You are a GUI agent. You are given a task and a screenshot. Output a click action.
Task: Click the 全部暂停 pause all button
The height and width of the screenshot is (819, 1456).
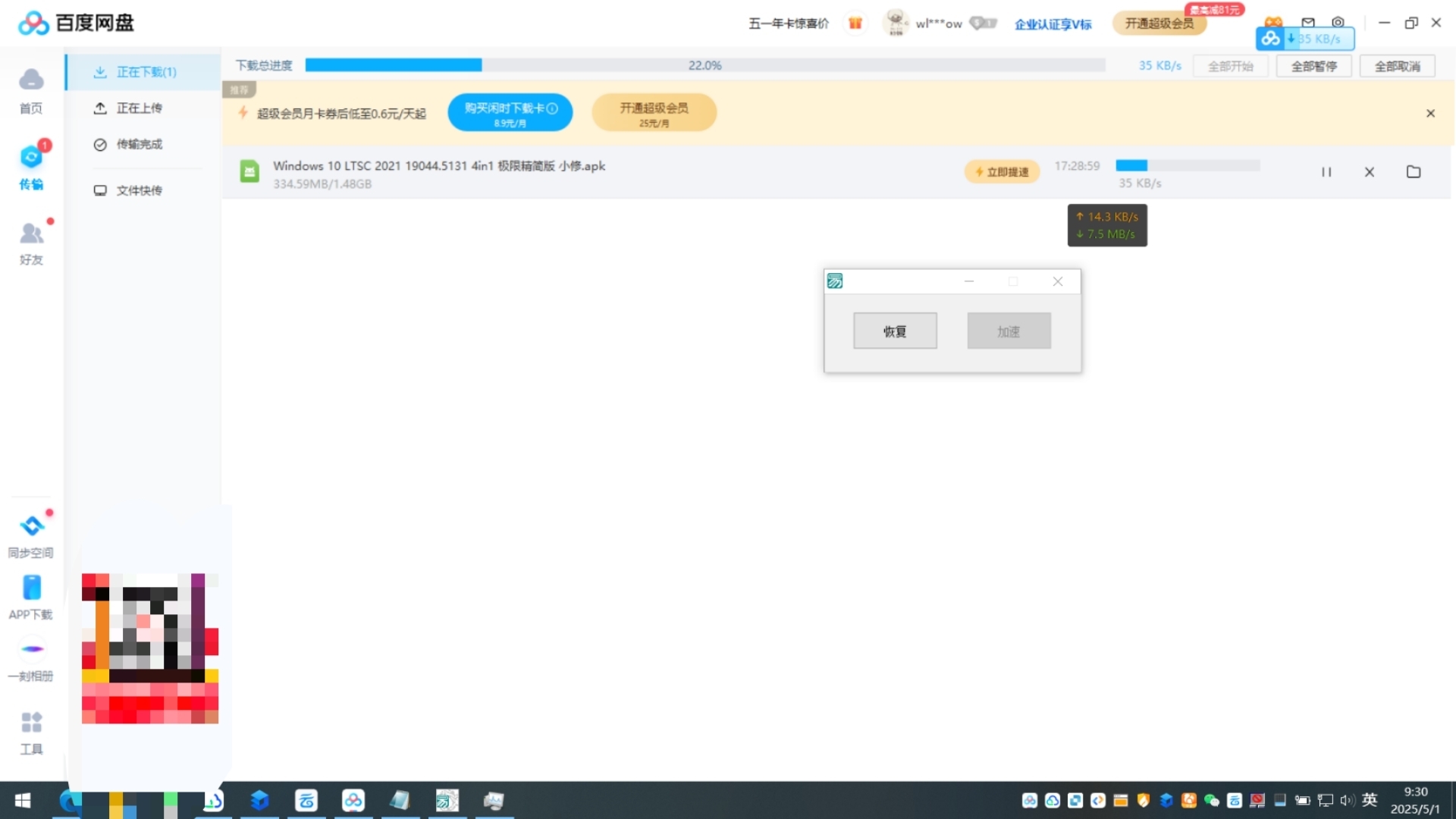pyautogui.click(x=1314, y=67)
